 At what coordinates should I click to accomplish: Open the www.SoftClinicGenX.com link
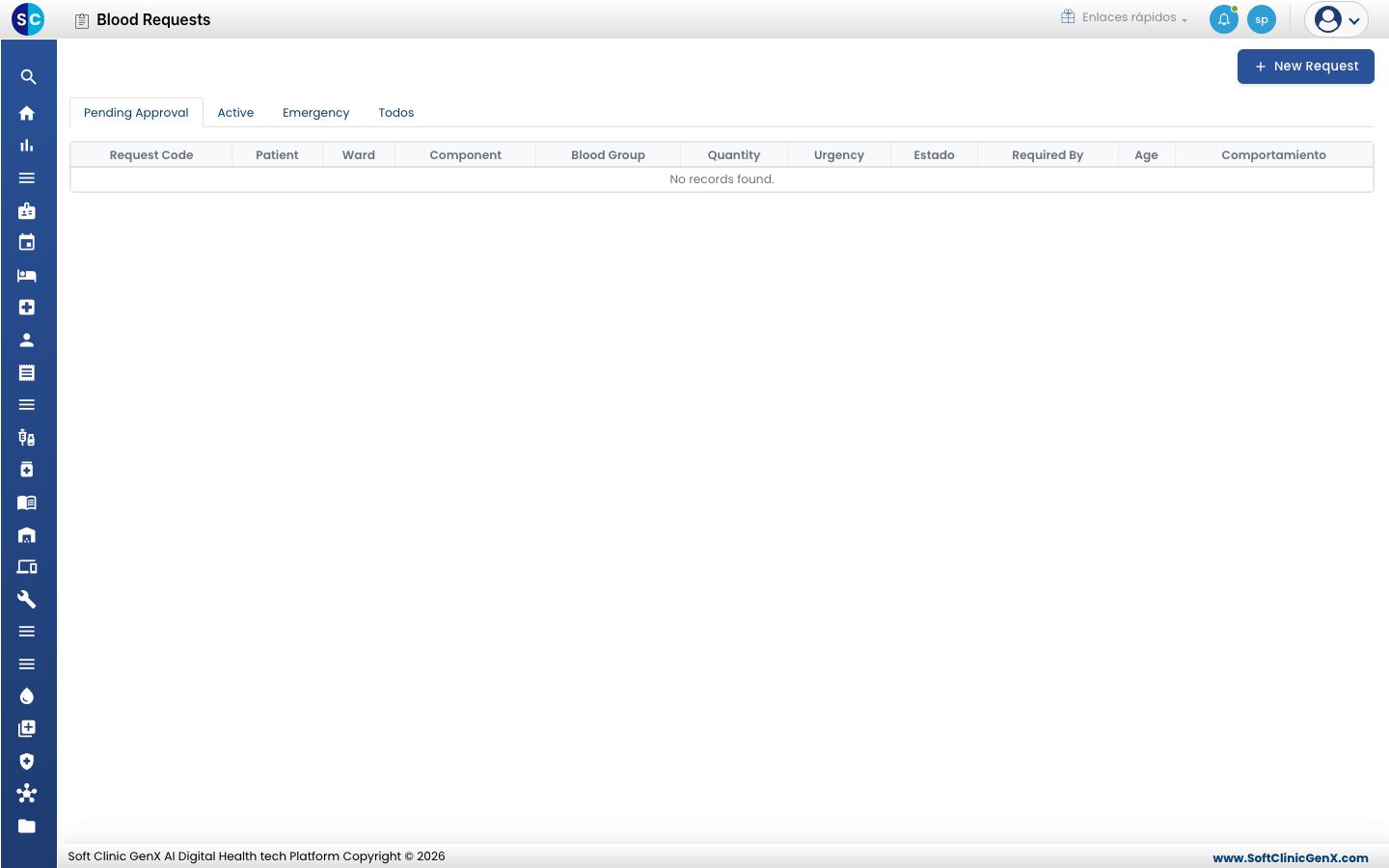[1291, 857]
